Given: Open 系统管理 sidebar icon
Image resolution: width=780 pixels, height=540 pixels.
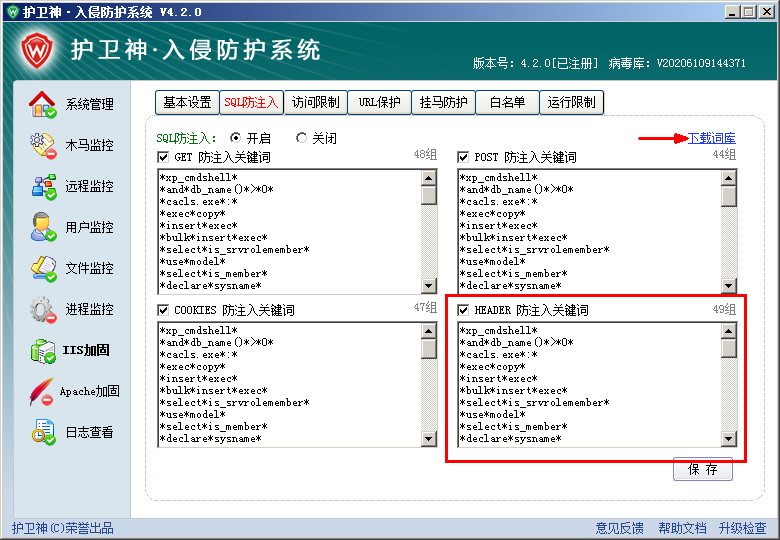Looking at the screenshot, I should pyautogui.click(x=43, y=104).
